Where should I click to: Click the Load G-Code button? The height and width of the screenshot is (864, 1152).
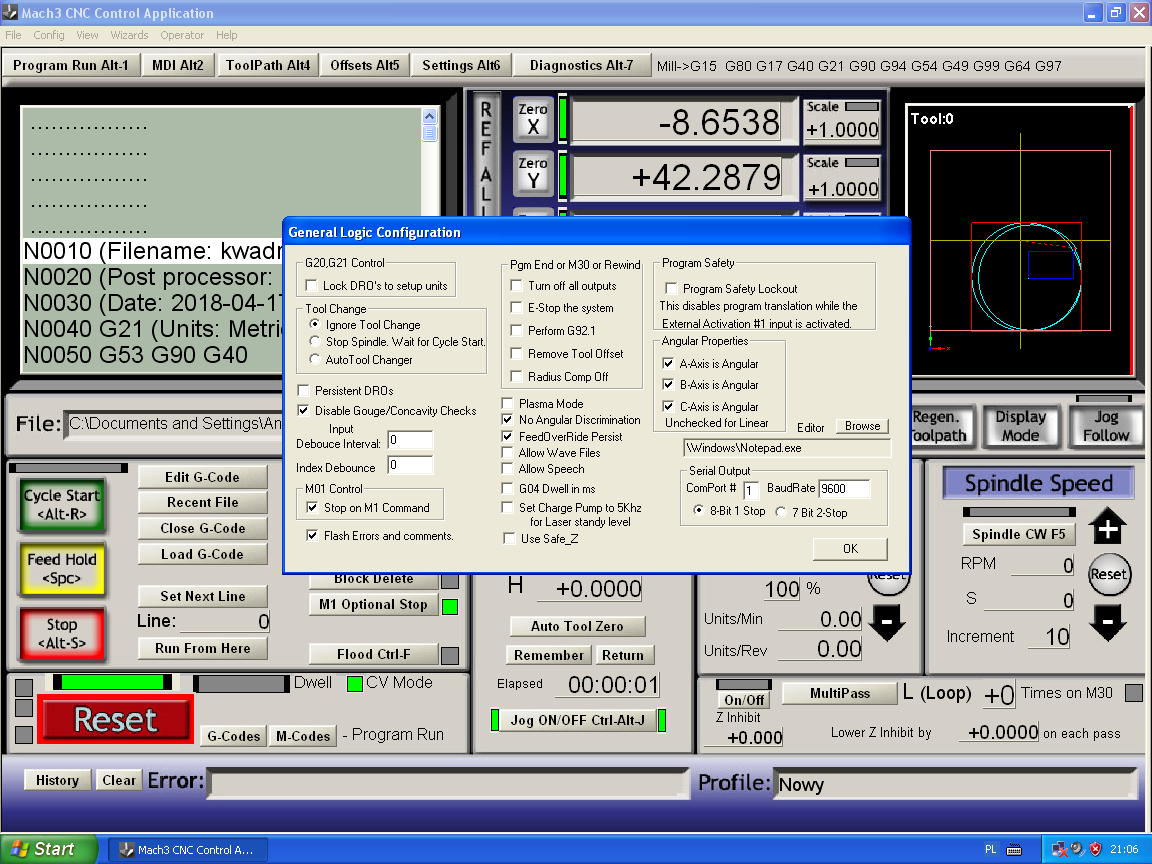[x=202, y=554]
